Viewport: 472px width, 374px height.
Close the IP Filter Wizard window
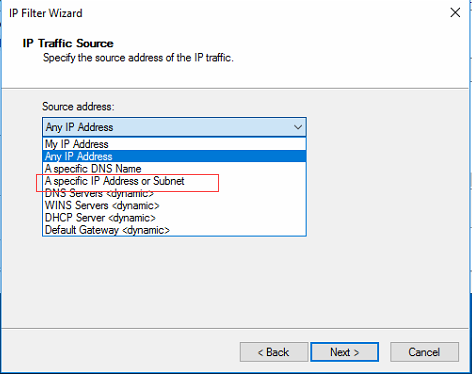pyautogui.click(x=455, y=13)
